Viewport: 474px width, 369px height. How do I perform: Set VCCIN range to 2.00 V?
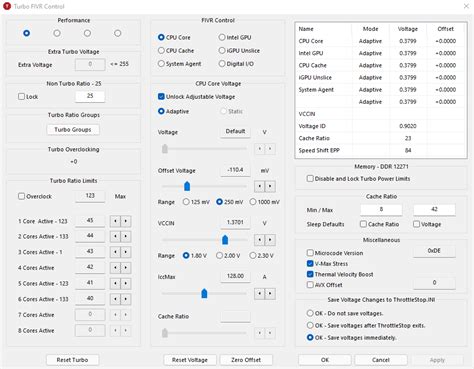click(228, 256)
